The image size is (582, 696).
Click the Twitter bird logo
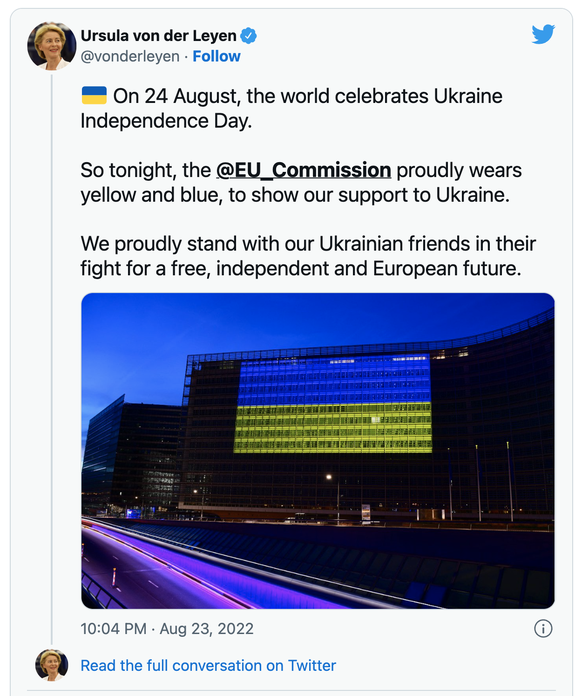coord(543,34)
